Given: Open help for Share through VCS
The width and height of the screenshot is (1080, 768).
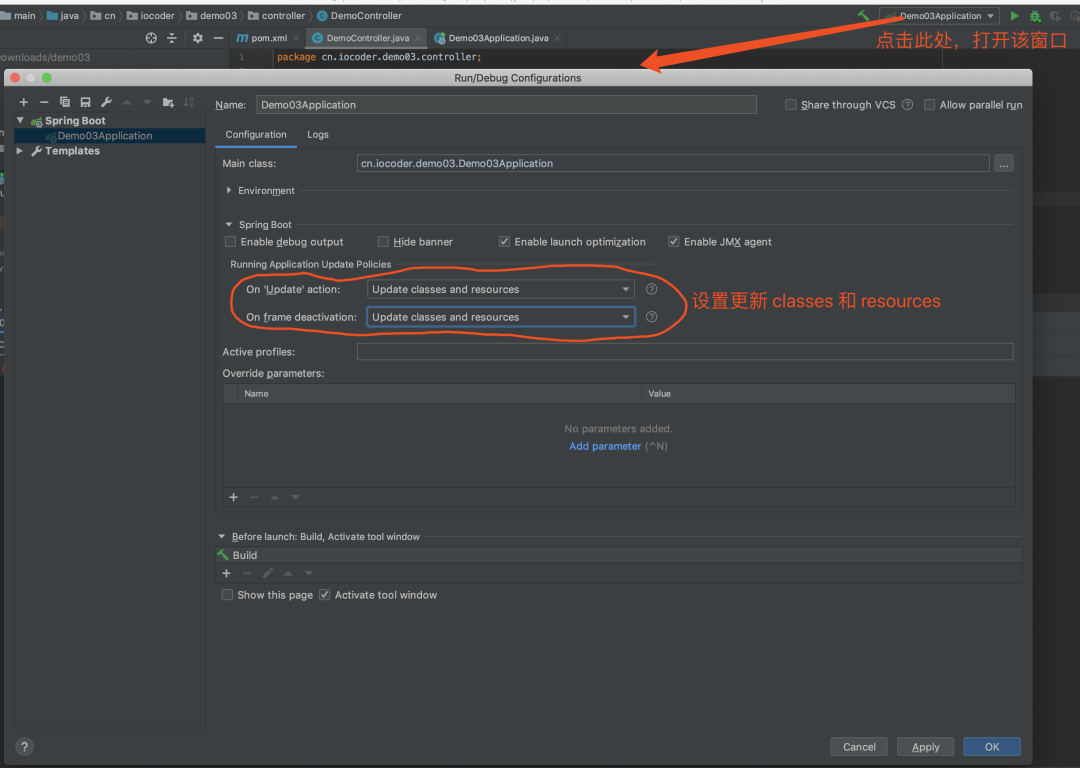Looking at the screenshot, I should point(908,105).
